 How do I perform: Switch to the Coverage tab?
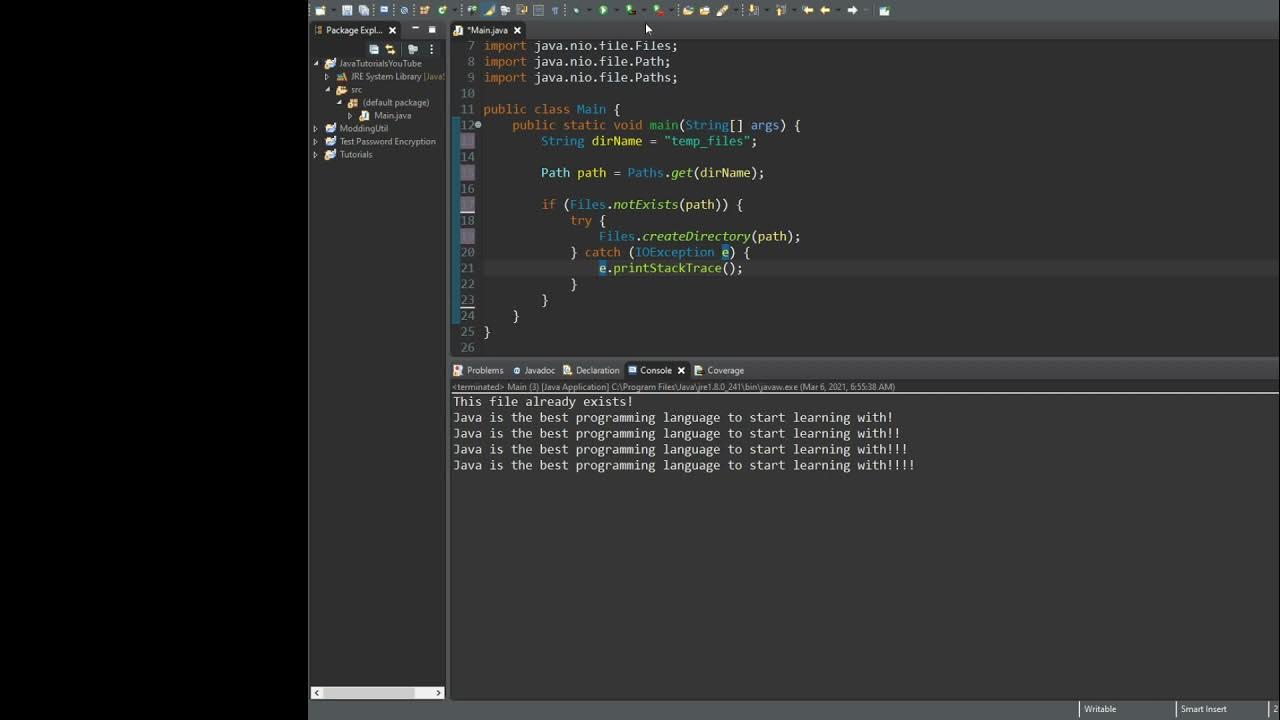719,370
